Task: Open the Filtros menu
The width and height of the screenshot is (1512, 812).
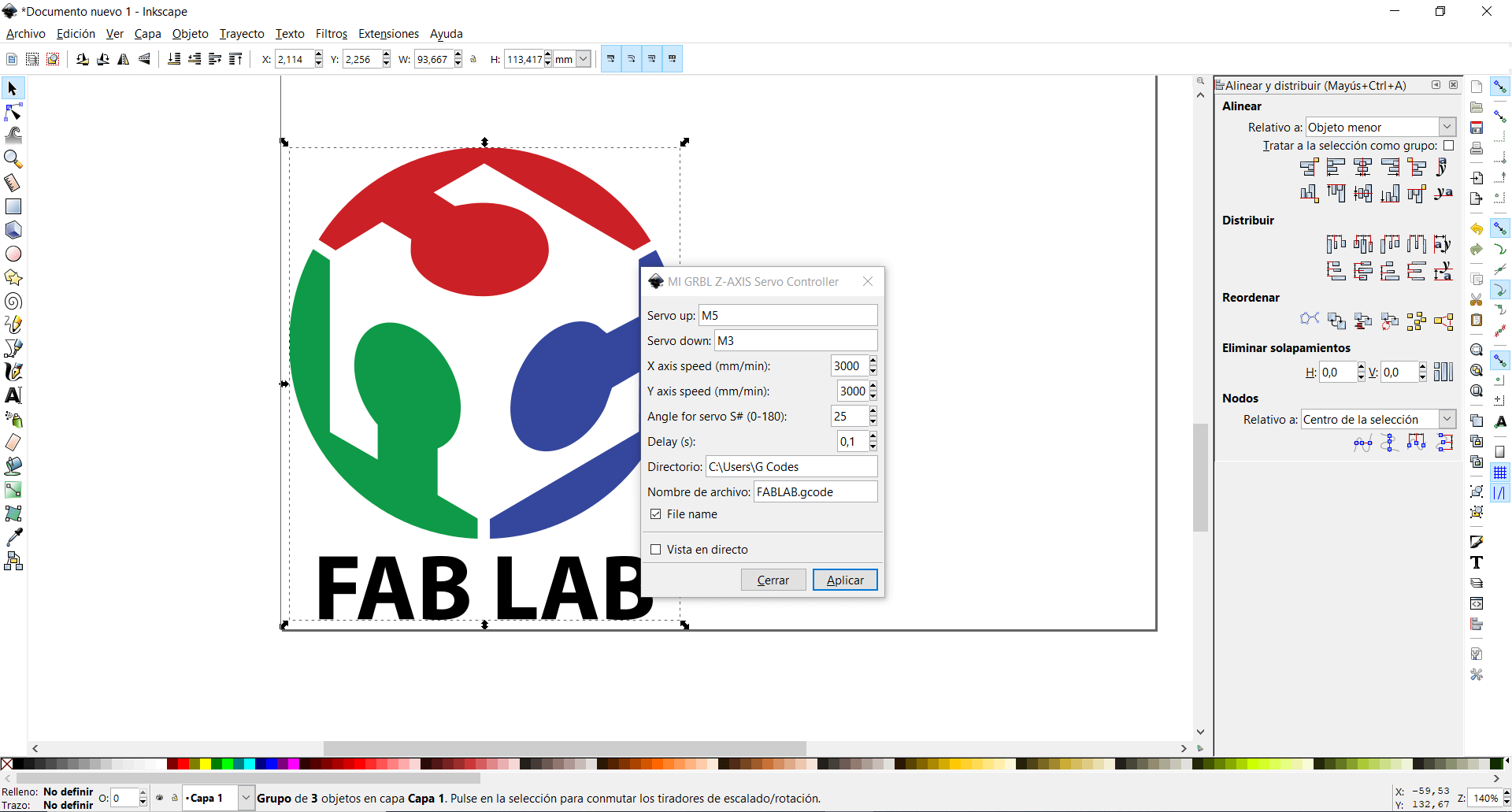Action: pos(332,34)
